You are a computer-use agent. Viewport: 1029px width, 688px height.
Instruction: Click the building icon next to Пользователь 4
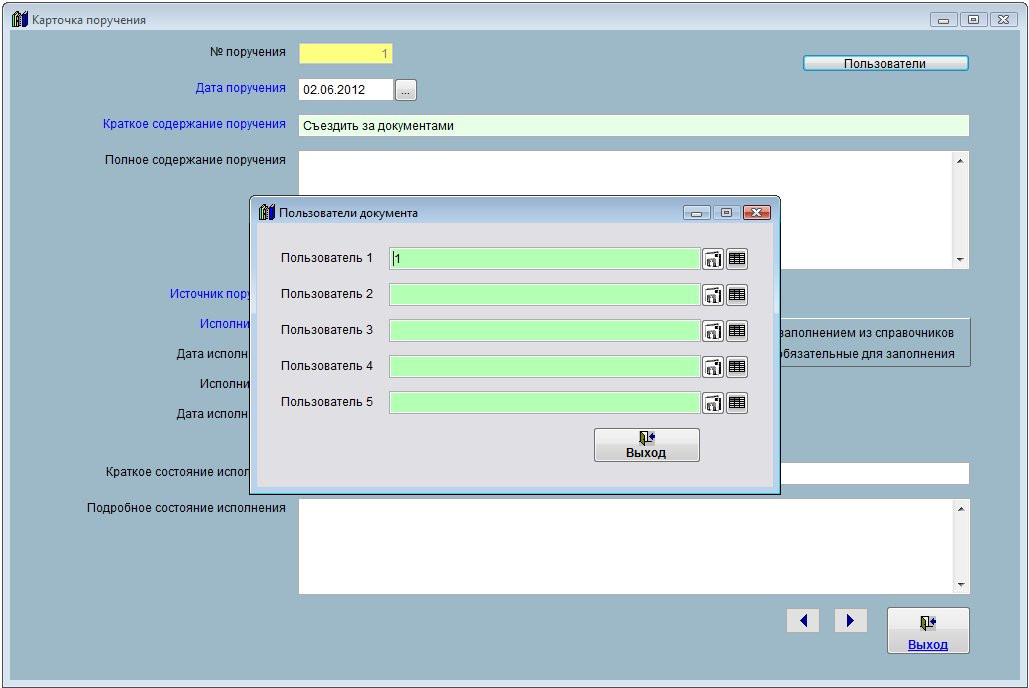click(x=712, y=367)
